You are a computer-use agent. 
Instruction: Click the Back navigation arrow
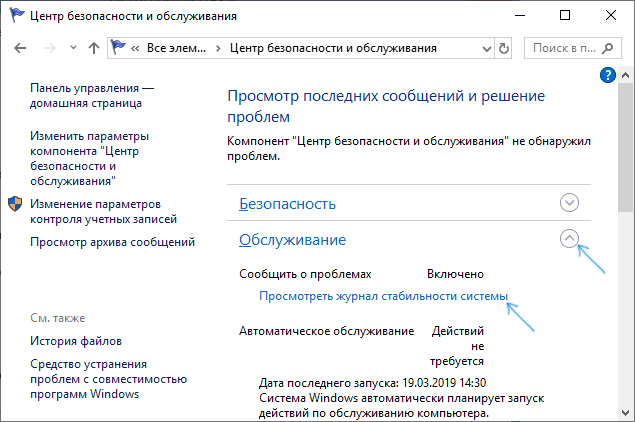click(20, 48)
